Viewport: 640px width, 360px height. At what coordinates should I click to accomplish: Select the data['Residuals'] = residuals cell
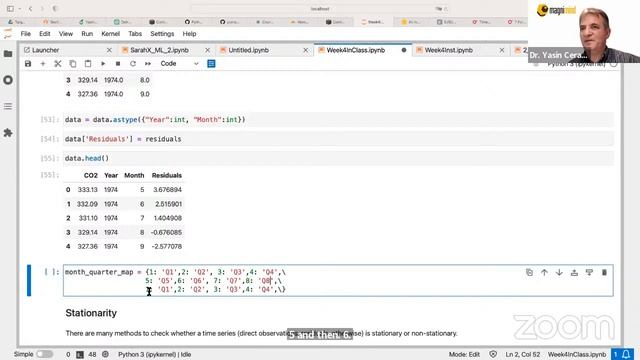[x=338, y=139]
